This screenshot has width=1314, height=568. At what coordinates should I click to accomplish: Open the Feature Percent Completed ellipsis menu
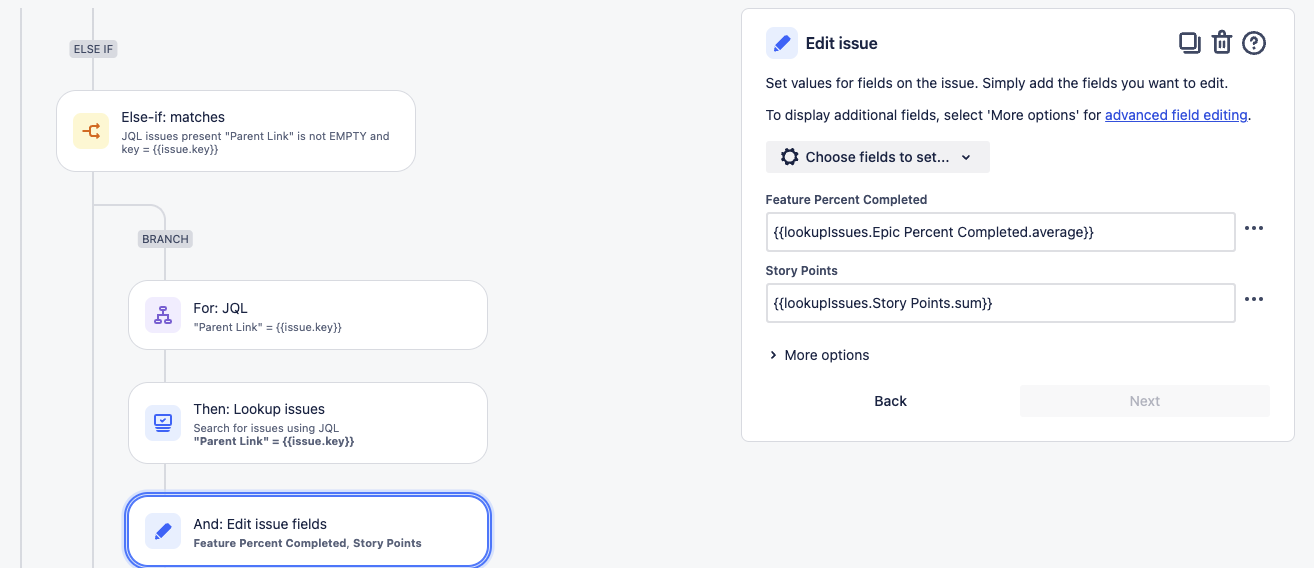click(1254, 228)
